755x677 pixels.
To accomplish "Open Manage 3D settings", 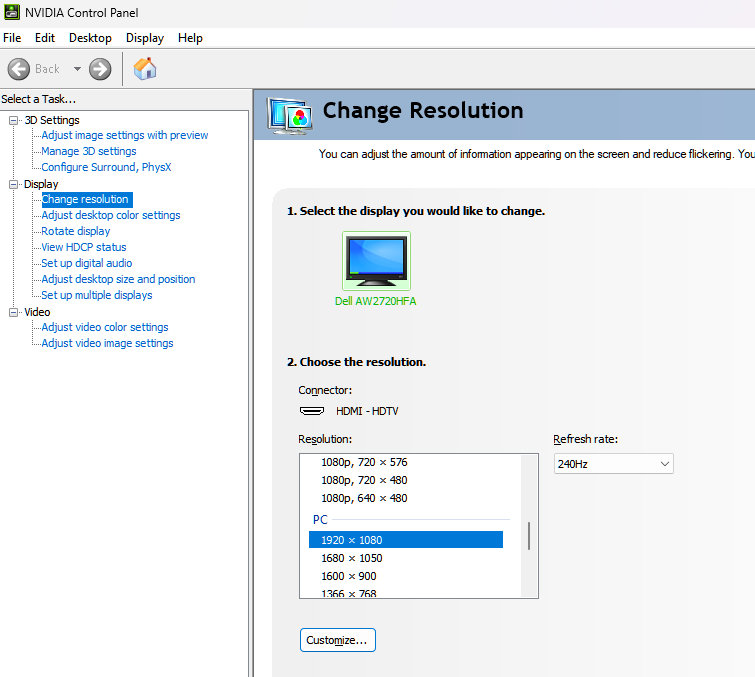I will (89, 151).
